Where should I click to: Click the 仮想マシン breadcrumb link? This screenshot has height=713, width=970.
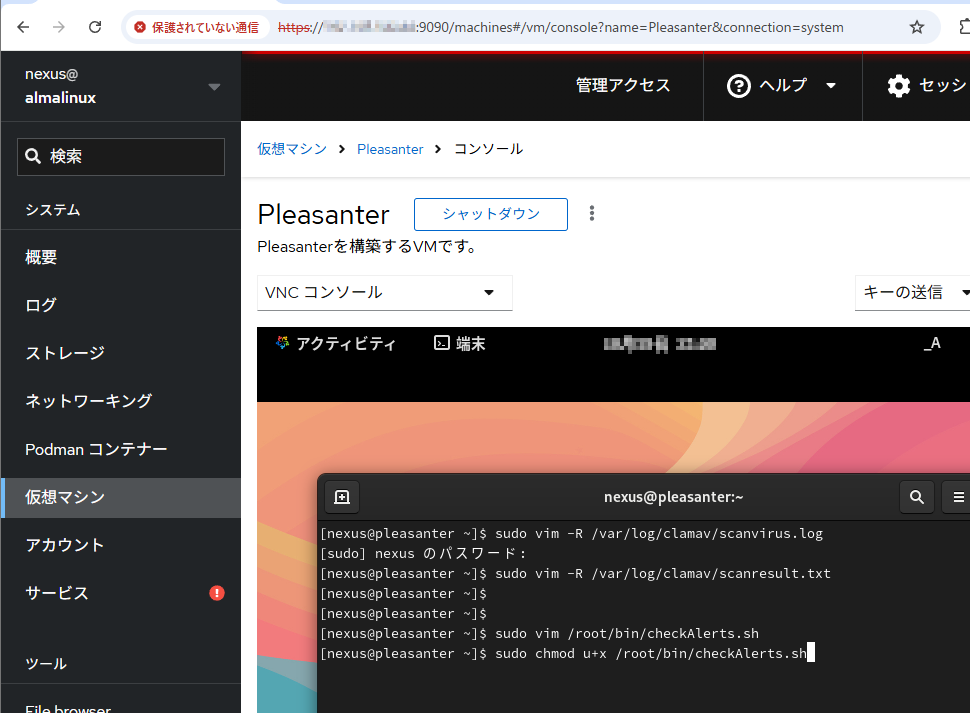click(x=292, y=149)
